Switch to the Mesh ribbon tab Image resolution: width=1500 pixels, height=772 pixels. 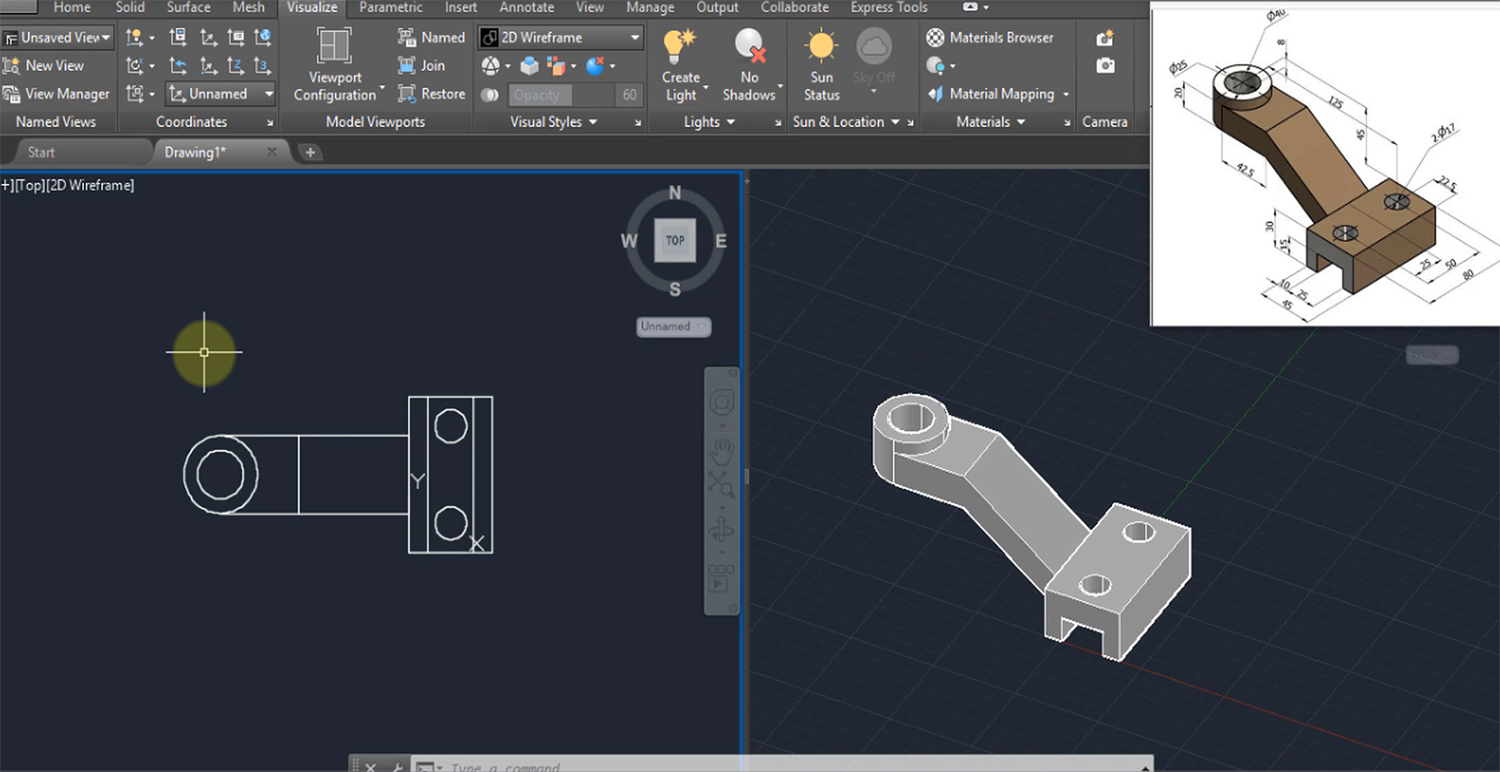coord(248,7)
